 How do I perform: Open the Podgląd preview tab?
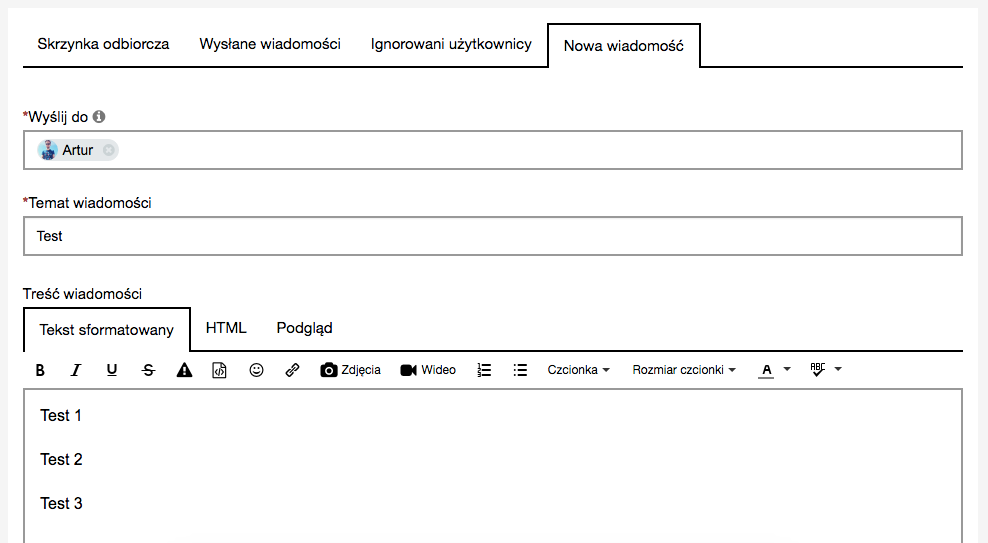[304, 328]
